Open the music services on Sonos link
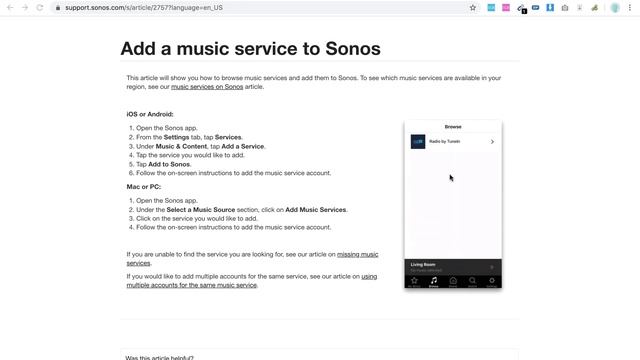Viewport: 640px width, 360px height. (x=207, y=87)
